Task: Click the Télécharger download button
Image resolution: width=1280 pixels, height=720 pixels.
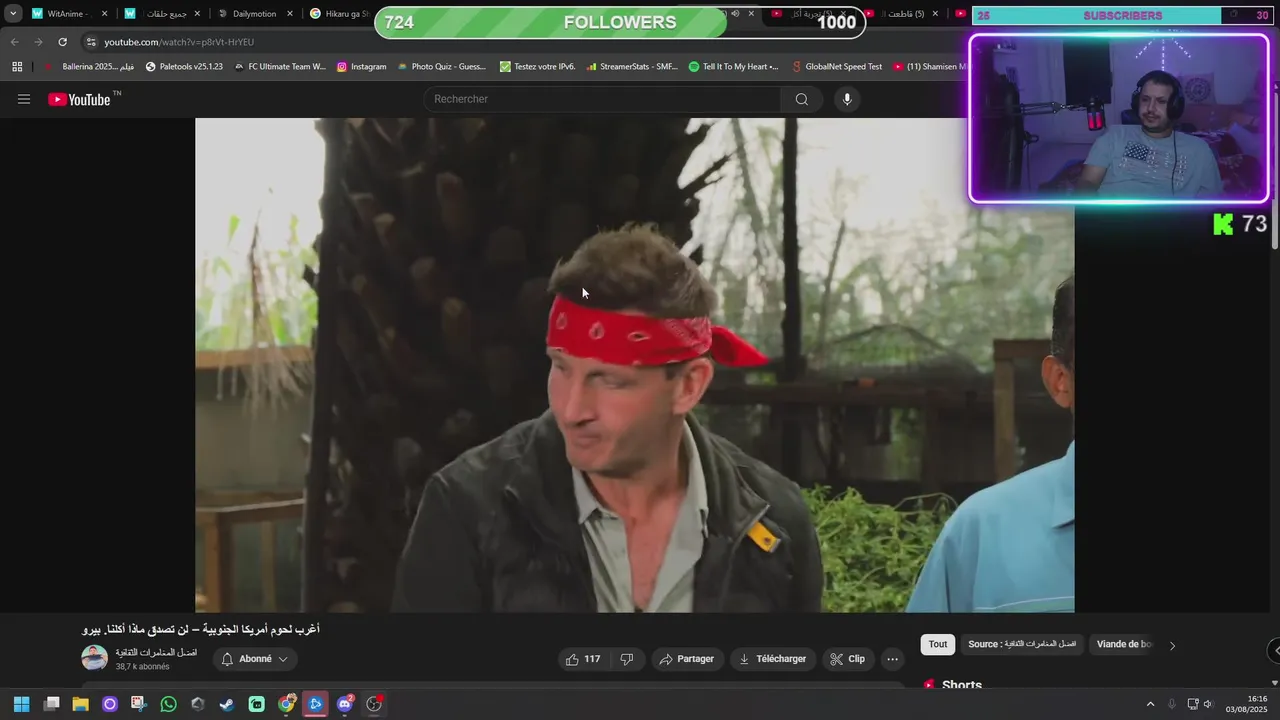Action: click(772, 659)
